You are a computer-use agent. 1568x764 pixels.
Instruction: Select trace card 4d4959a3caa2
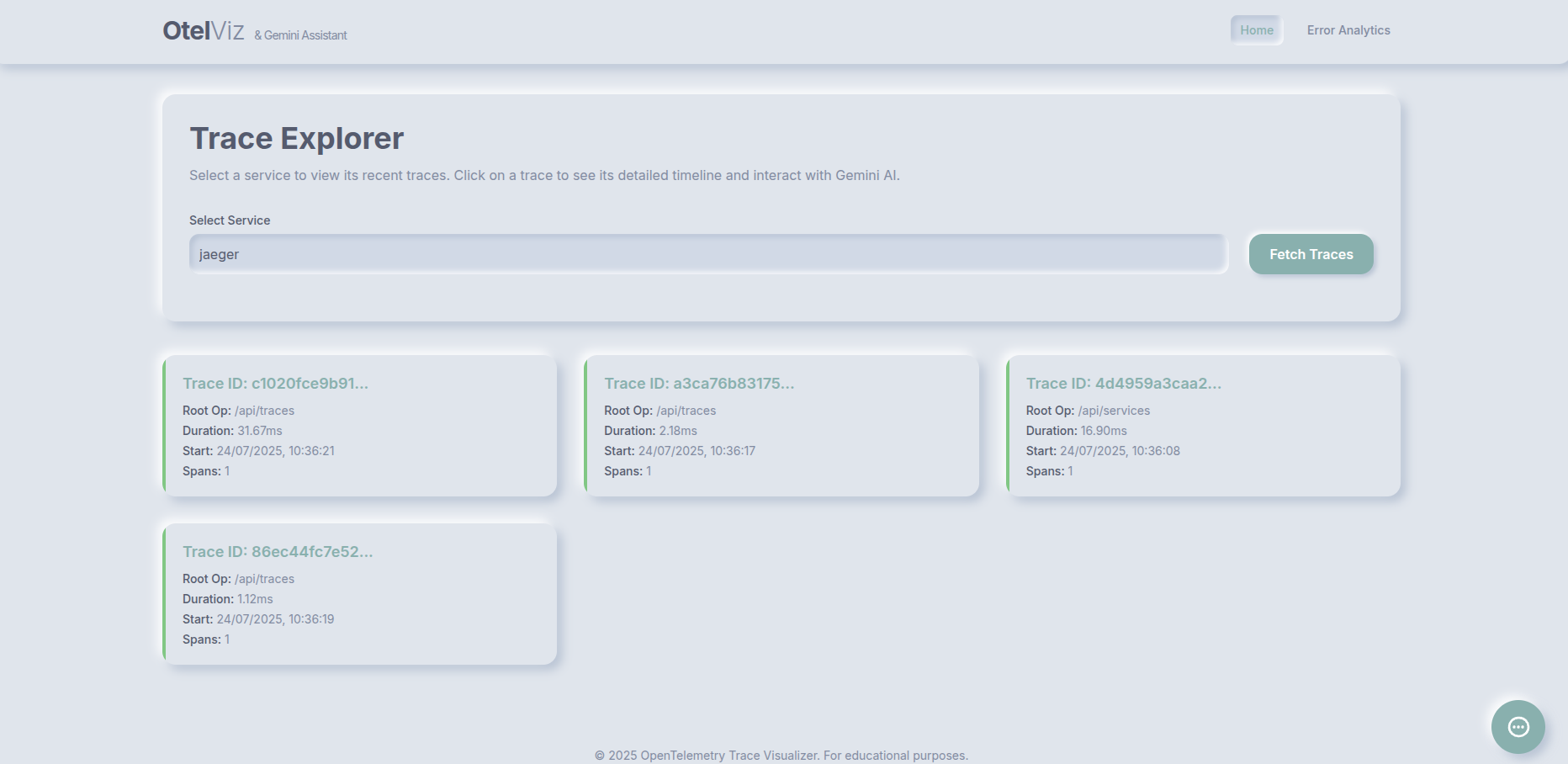1203,426
